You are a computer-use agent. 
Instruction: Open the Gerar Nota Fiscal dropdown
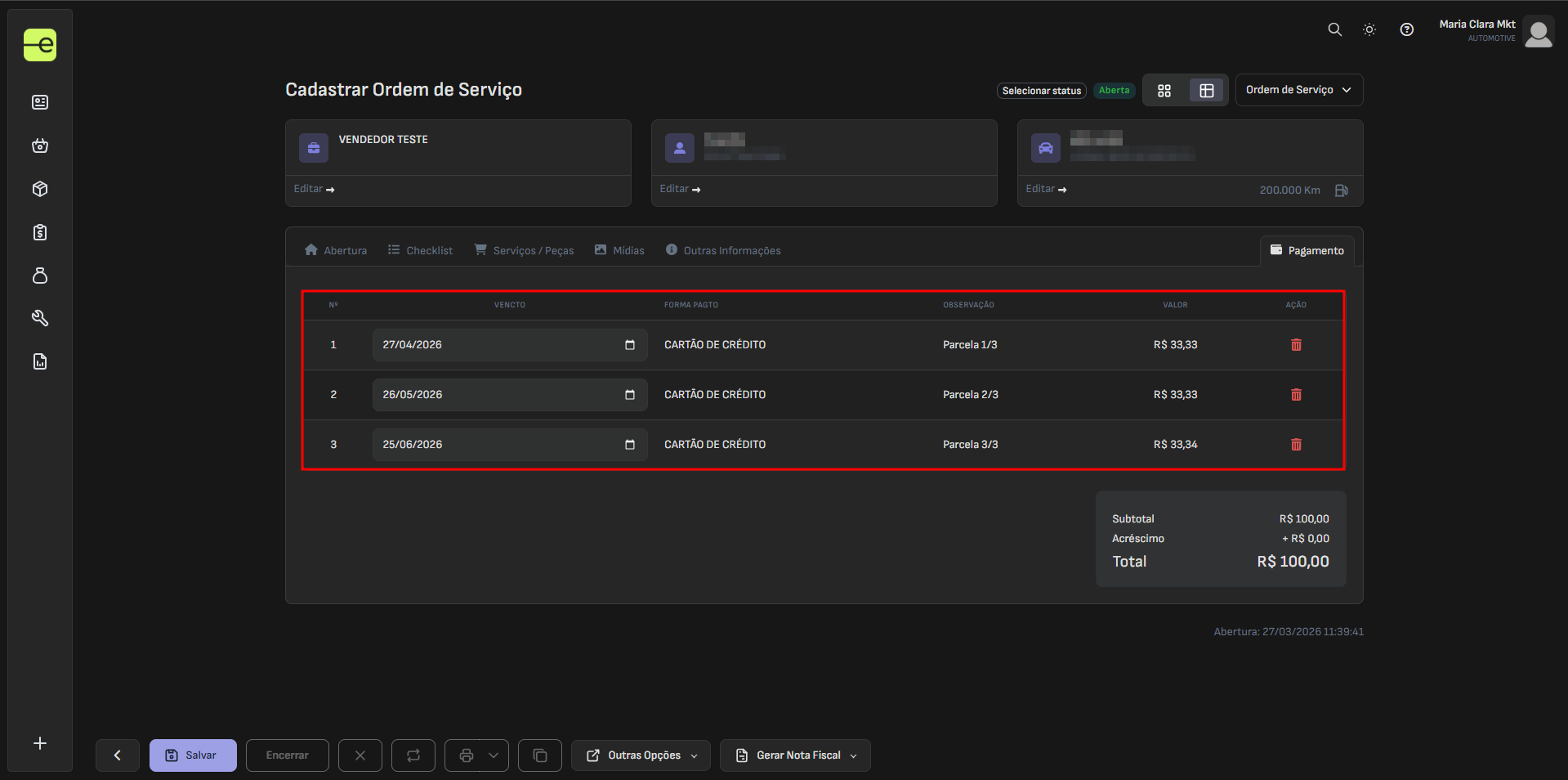(795, 755)
